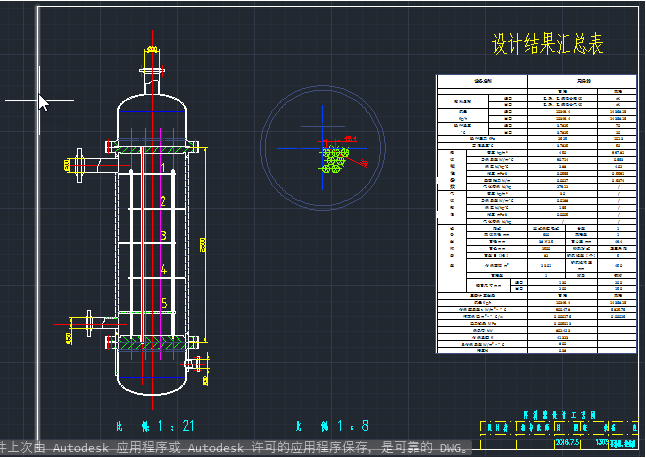Select the upper left side nozzle flange

point(80,166)
